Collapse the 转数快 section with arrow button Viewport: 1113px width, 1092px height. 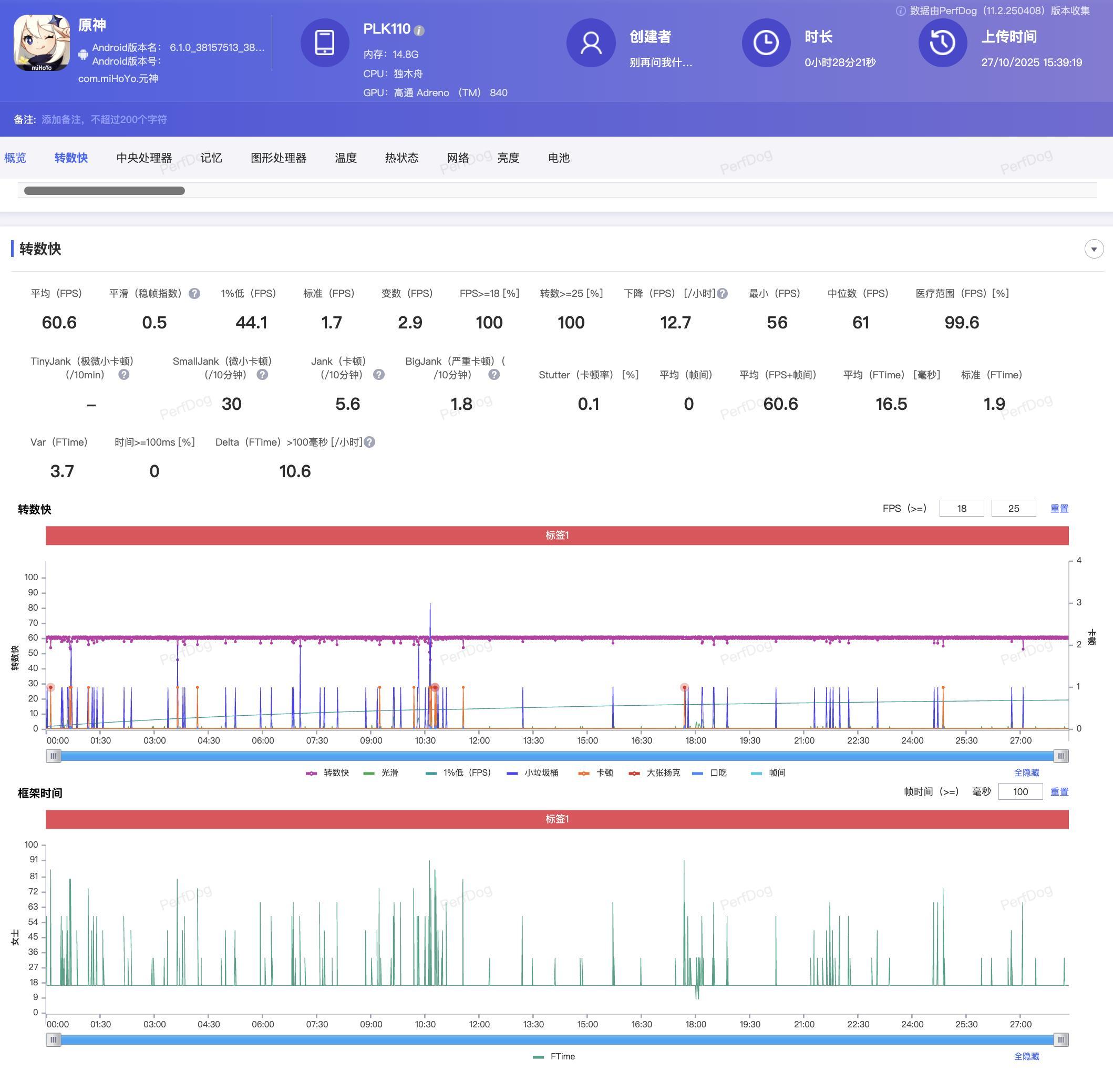click(1094, 249)
